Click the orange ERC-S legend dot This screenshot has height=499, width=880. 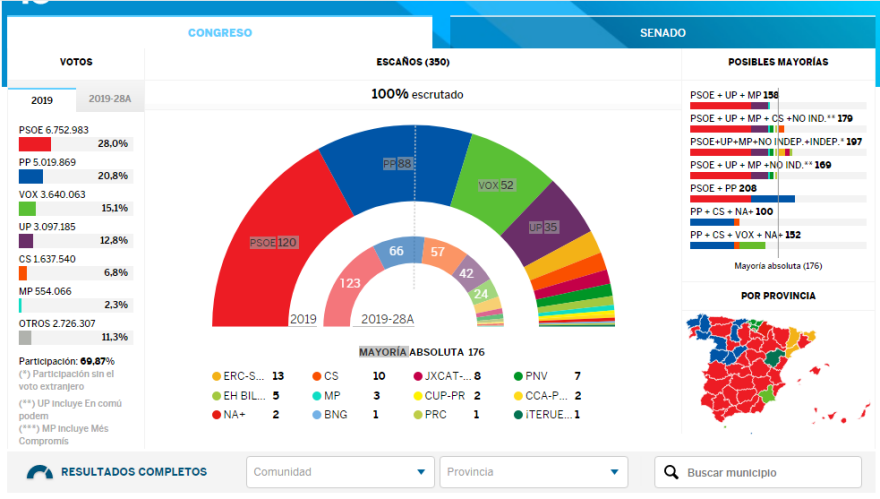coord(215,376)
